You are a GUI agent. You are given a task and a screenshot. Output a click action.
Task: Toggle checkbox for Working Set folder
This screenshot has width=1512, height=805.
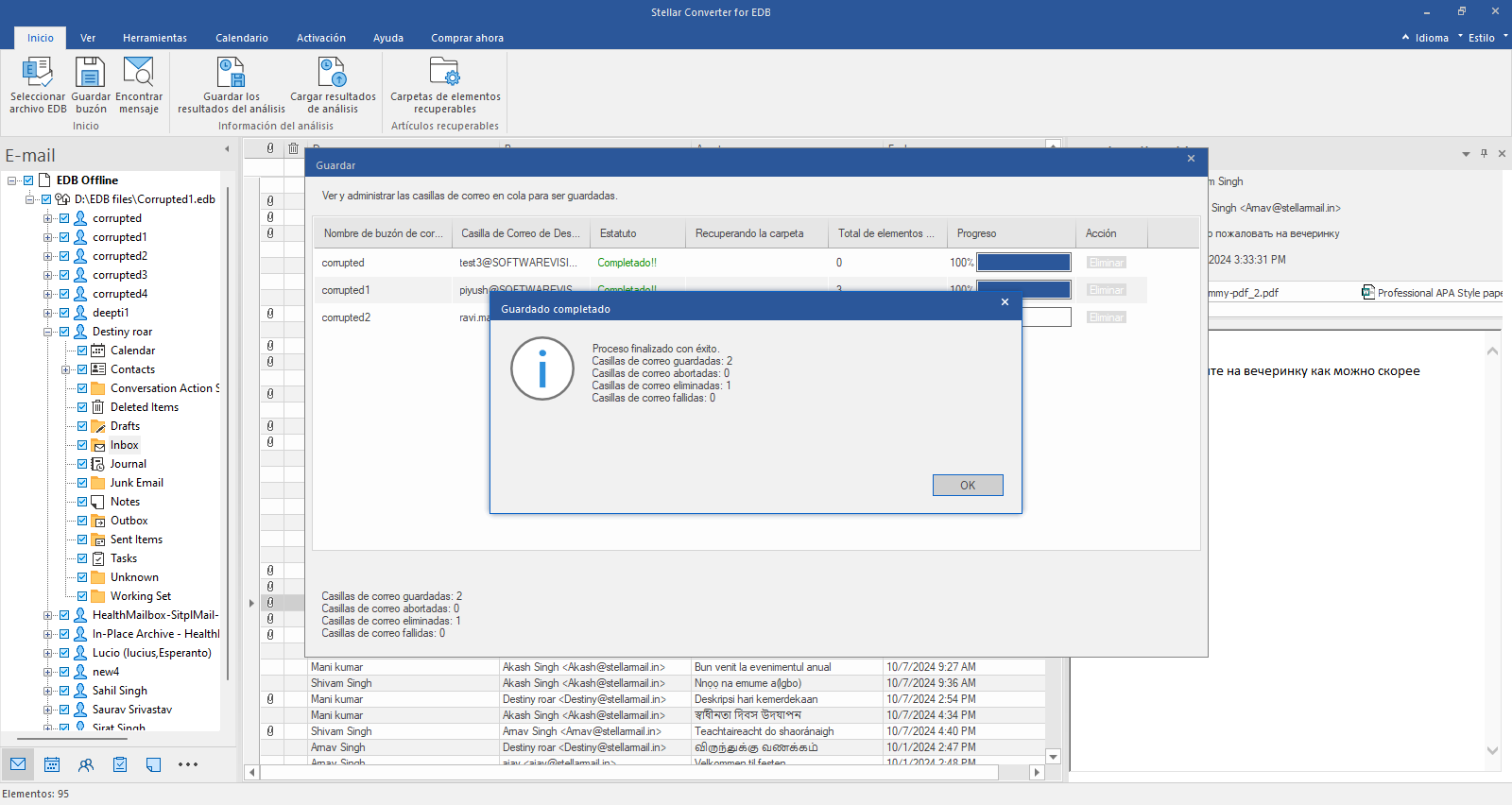coord(82,596)
